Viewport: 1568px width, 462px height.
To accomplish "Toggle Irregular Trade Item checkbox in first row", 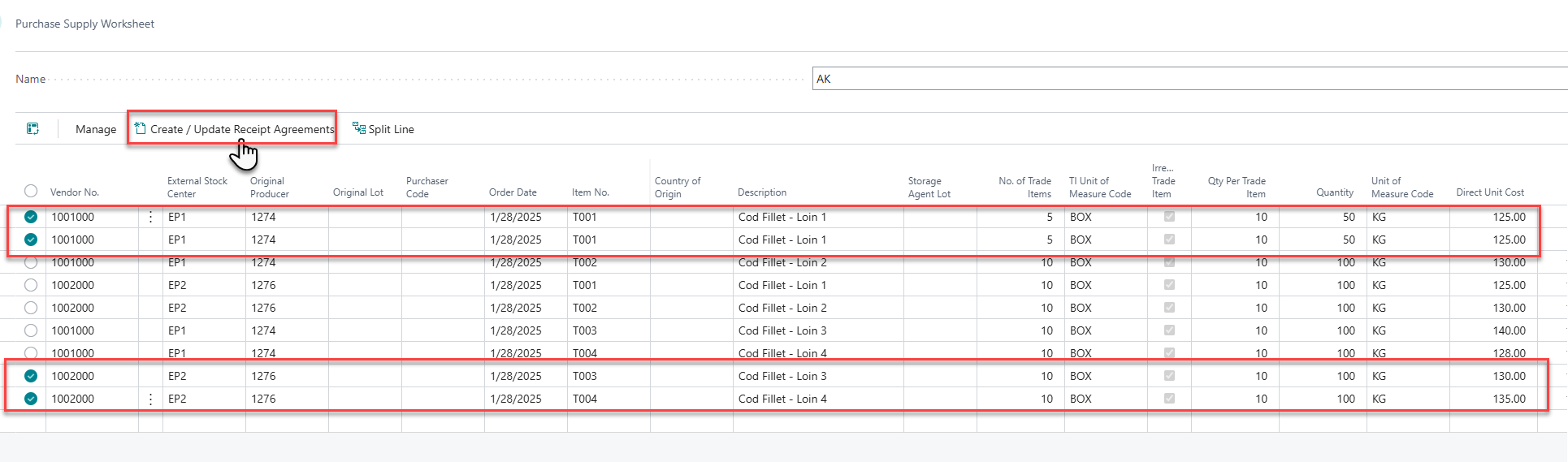I will click(1169, 217).
